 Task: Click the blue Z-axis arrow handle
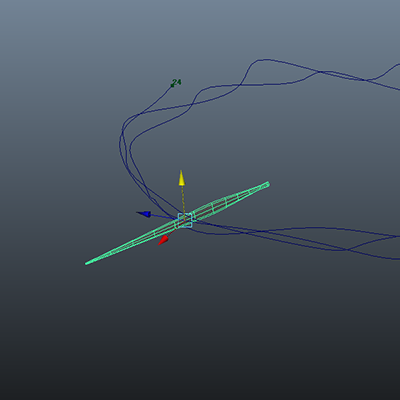pyautogui.click(x=144, y=214)
